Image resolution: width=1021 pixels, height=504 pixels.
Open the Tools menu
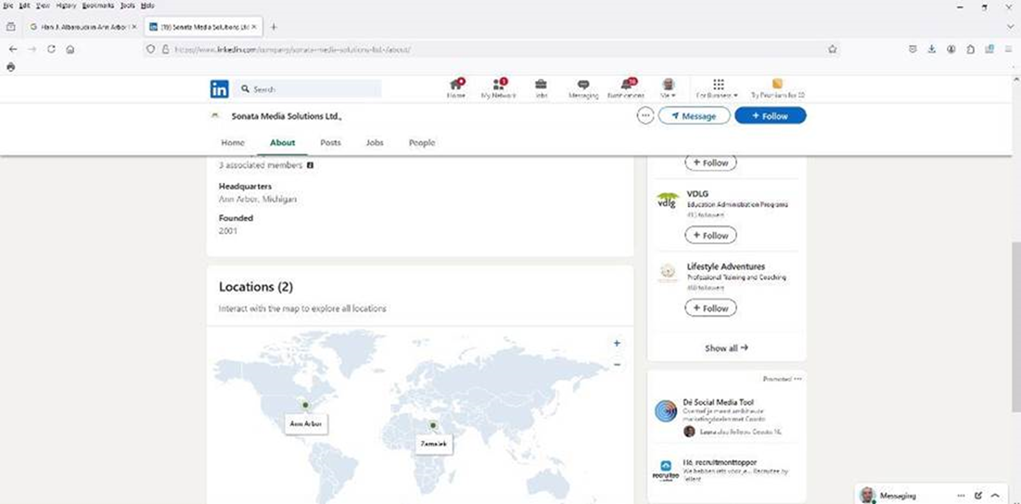[128, 5]
